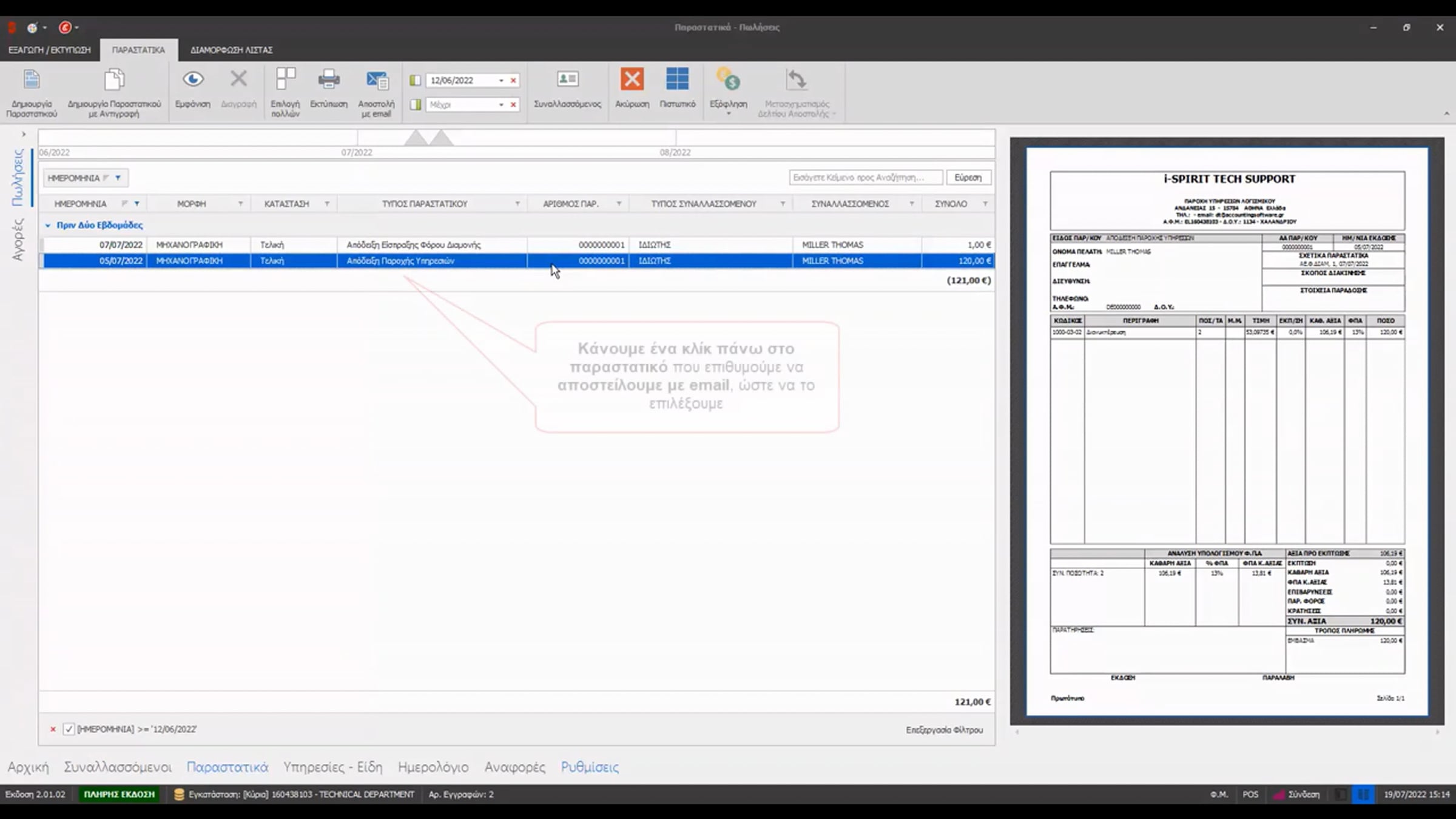Click the Συναλλασσόμενος card icon
Screen dimensions: 1456x819
point(567,79)
